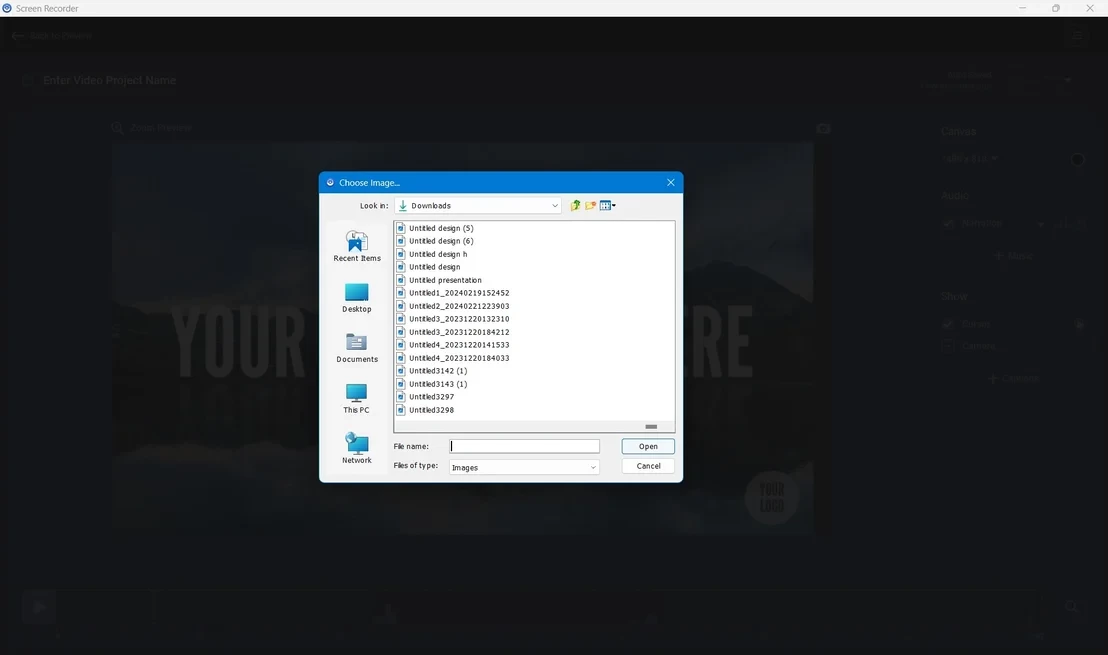Click the Screen Recorder app icon

click(x=7, y=8)
